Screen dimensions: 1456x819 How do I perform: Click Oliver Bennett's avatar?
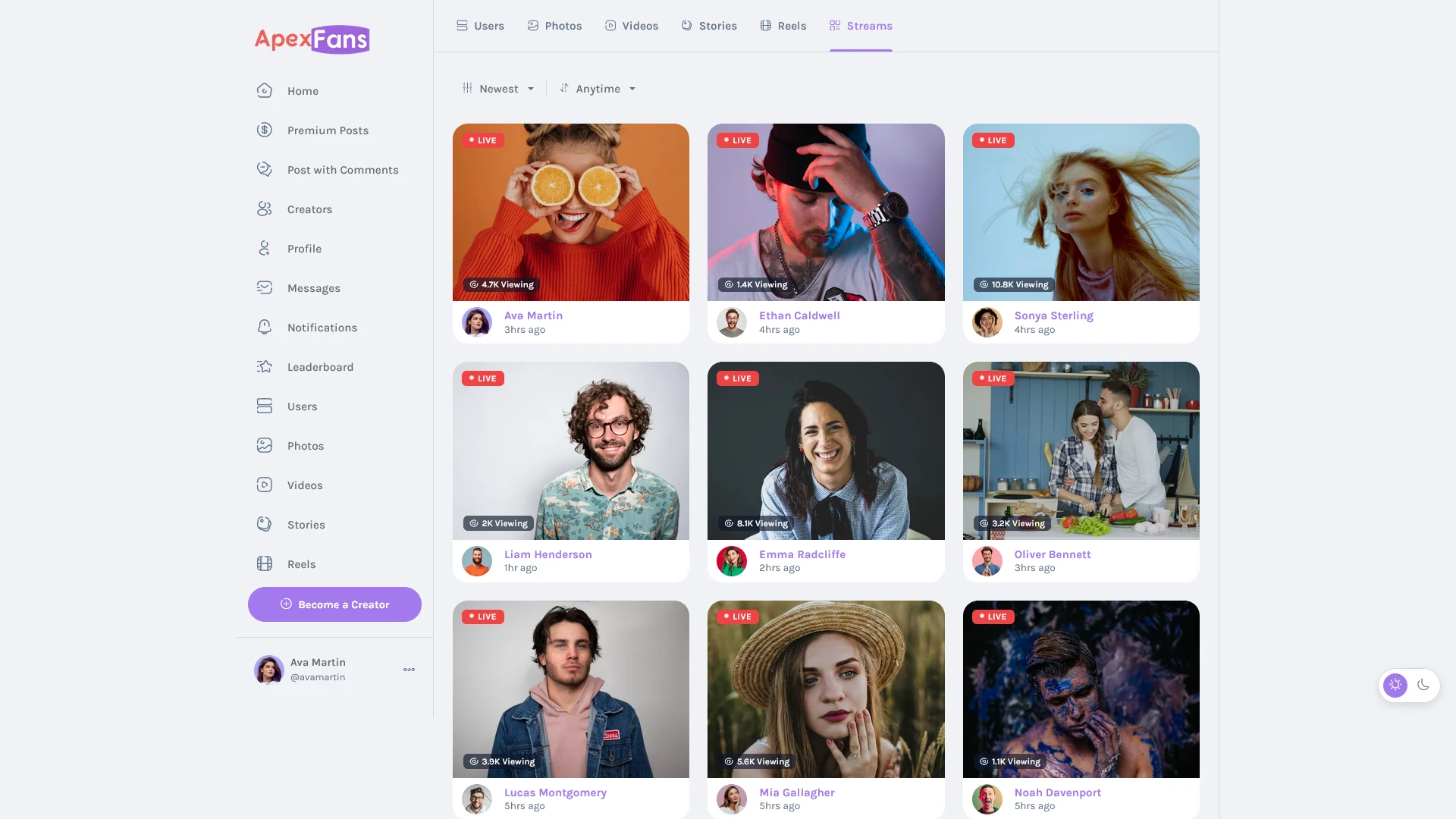[987, 561]
